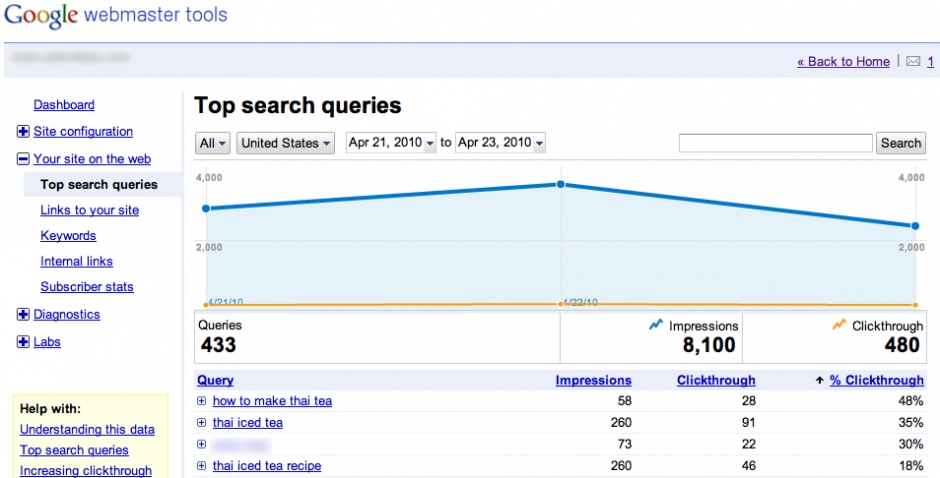The width and height of the screenshot is (940, 478).
Task: Open the Labs link
Action: (x=47, y=342)
